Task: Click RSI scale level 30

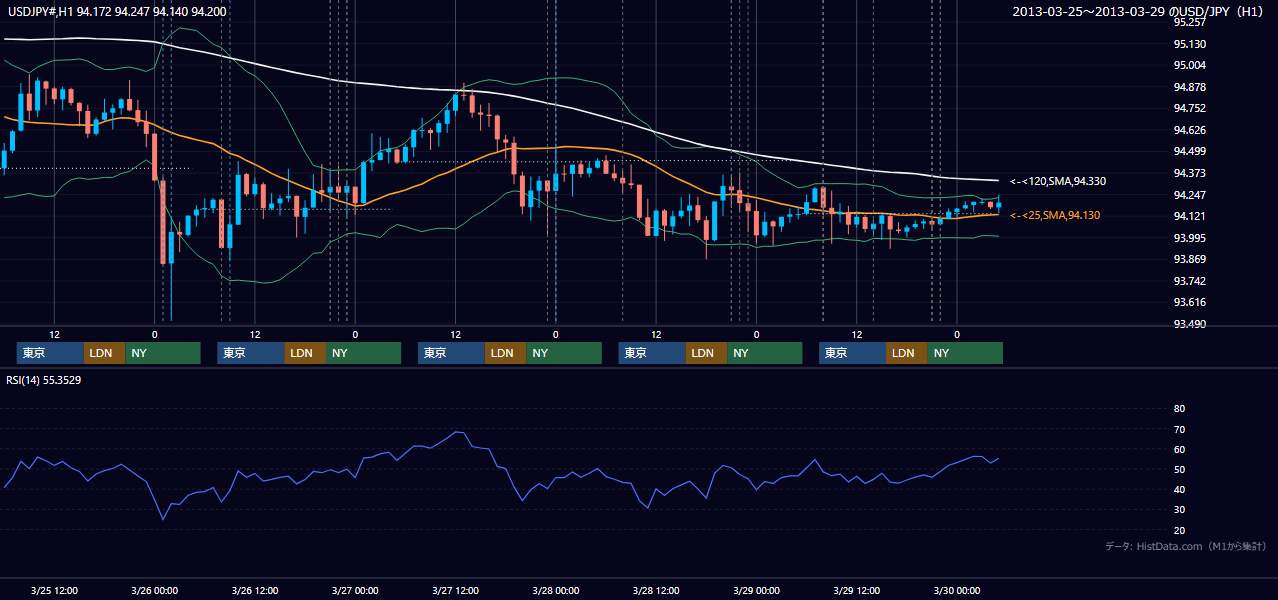Action: tap(1179, 510)
